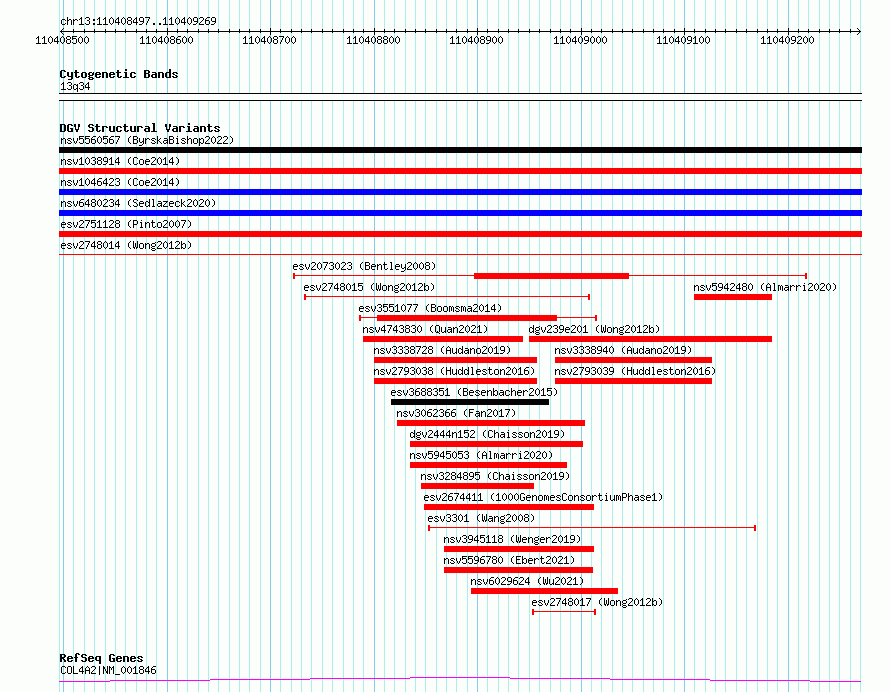The image size is (890, 692).
Task: Click the red dgv2444n152 variant bar
Action: tap(497, 444)
